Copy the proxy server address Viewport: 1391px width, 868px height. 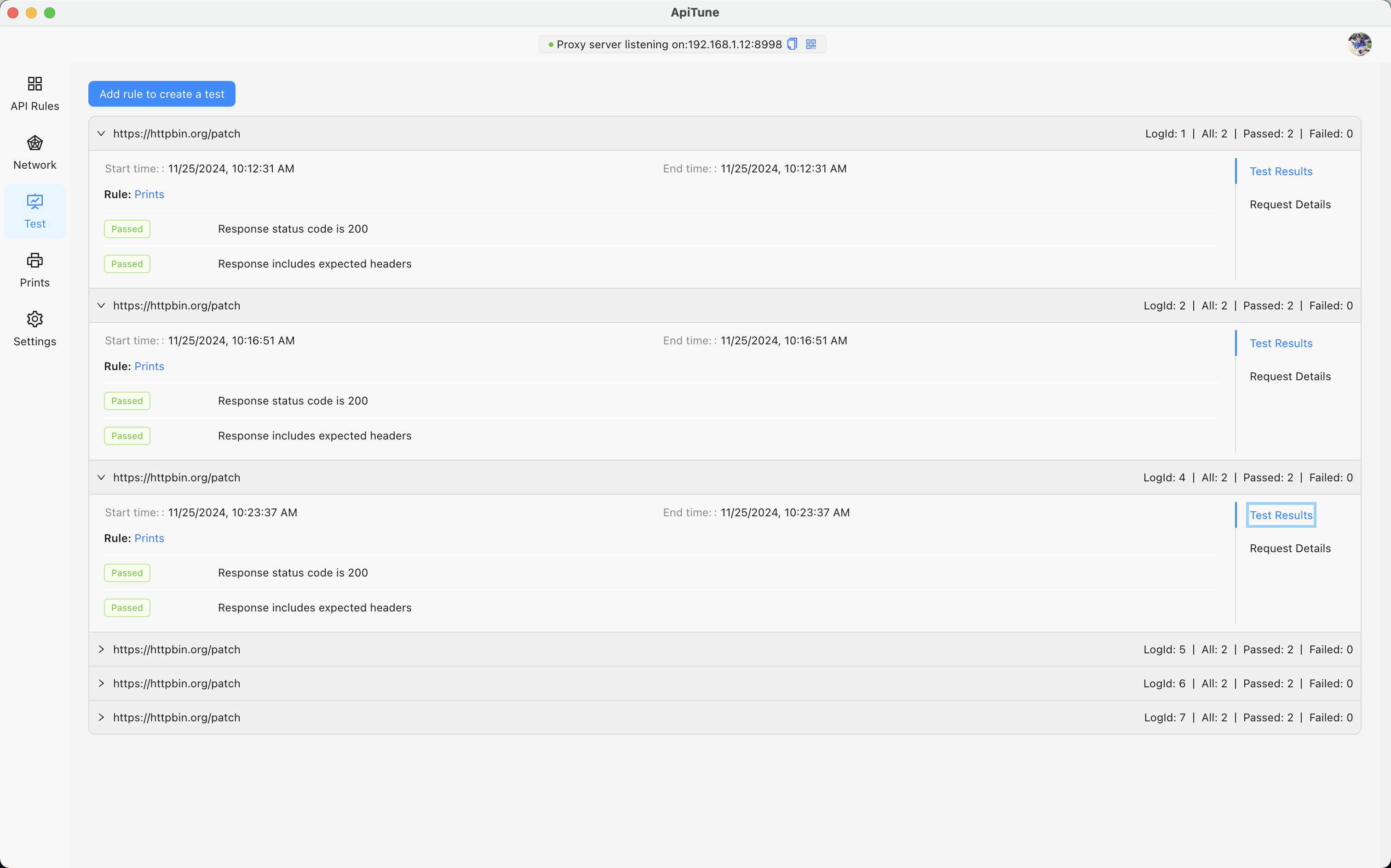pos(792,44)
